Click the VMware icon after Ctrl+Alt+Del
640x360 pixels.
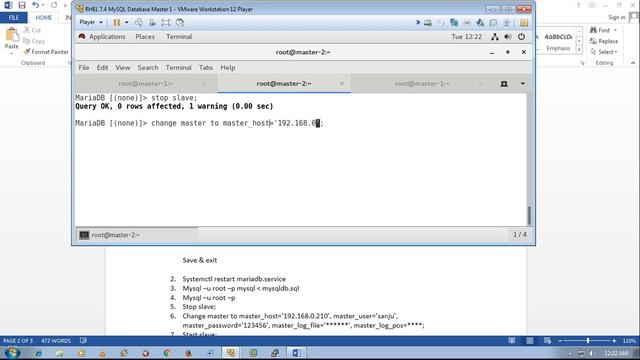pyautogui.click(x=152, y=22)
